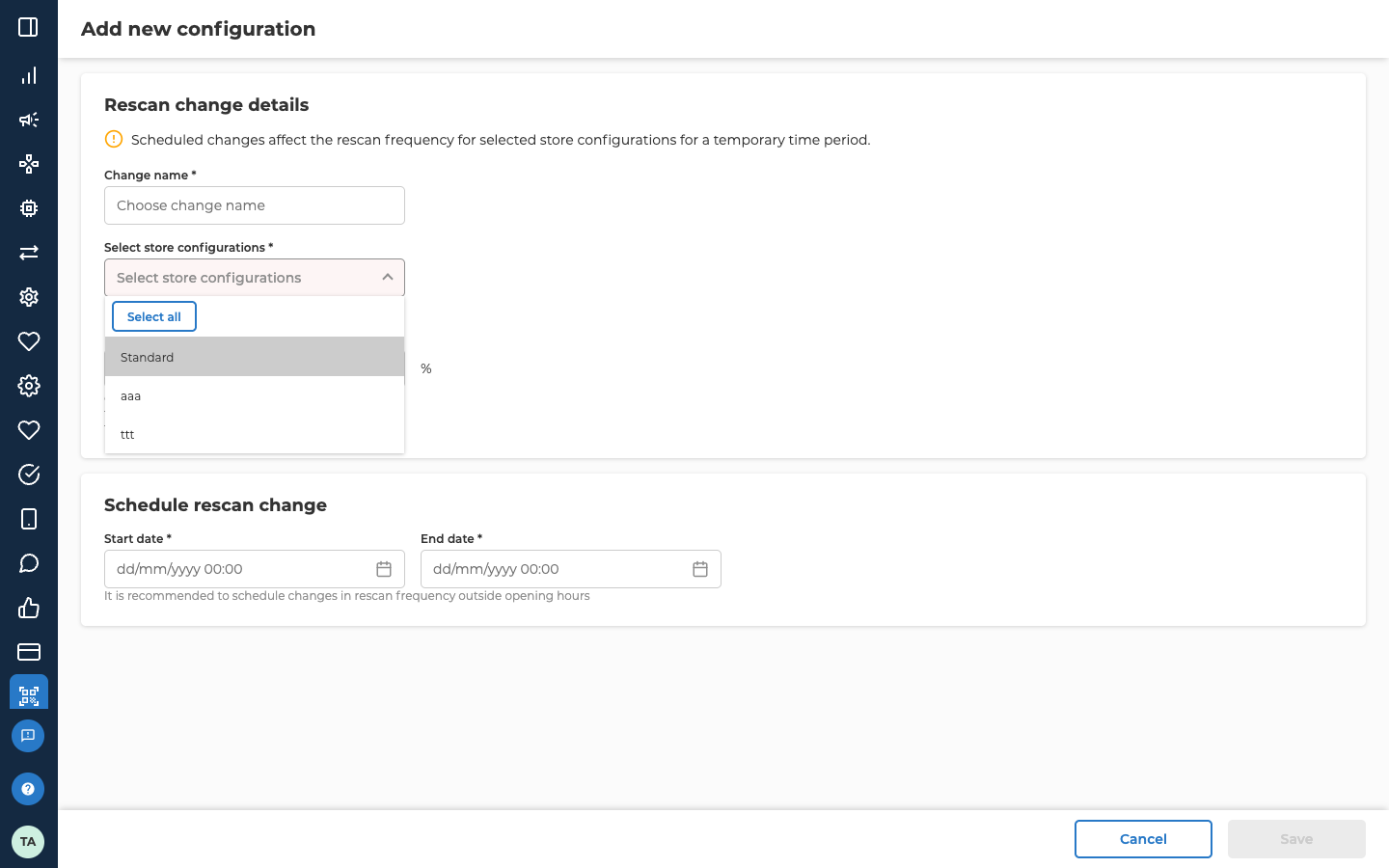
Task: Toggle the sidebar panel icon
Action: point(29,27)
